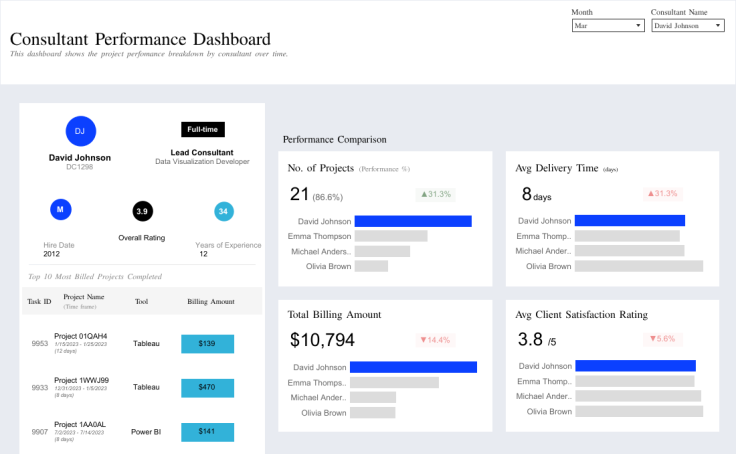Click the Full-time employment badge
Image resolution: width=736 pixels, height=454 pixels.
pos(203,129)
